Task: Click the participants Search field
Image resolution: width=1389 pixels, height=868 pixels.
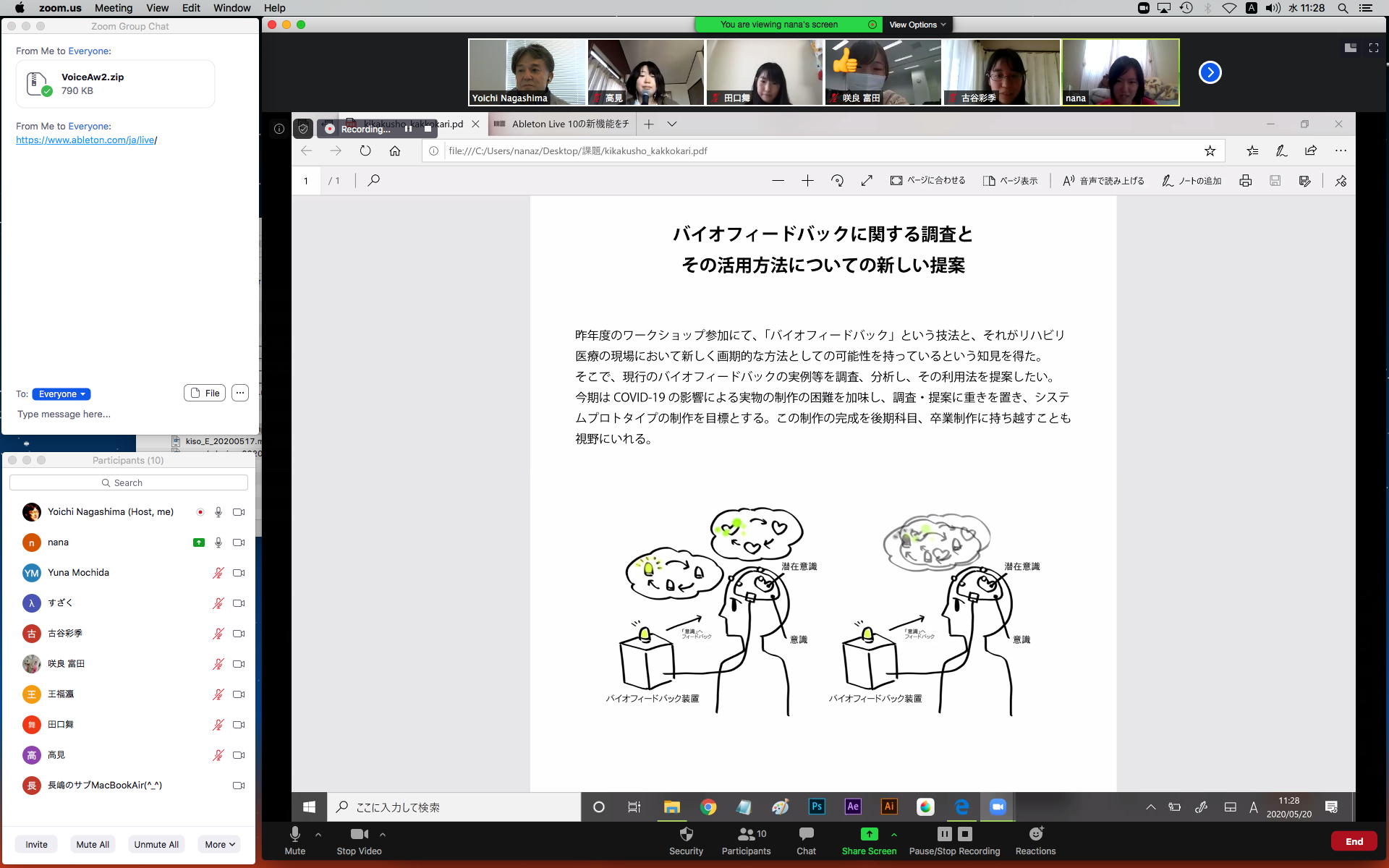Action: point(129,482)
